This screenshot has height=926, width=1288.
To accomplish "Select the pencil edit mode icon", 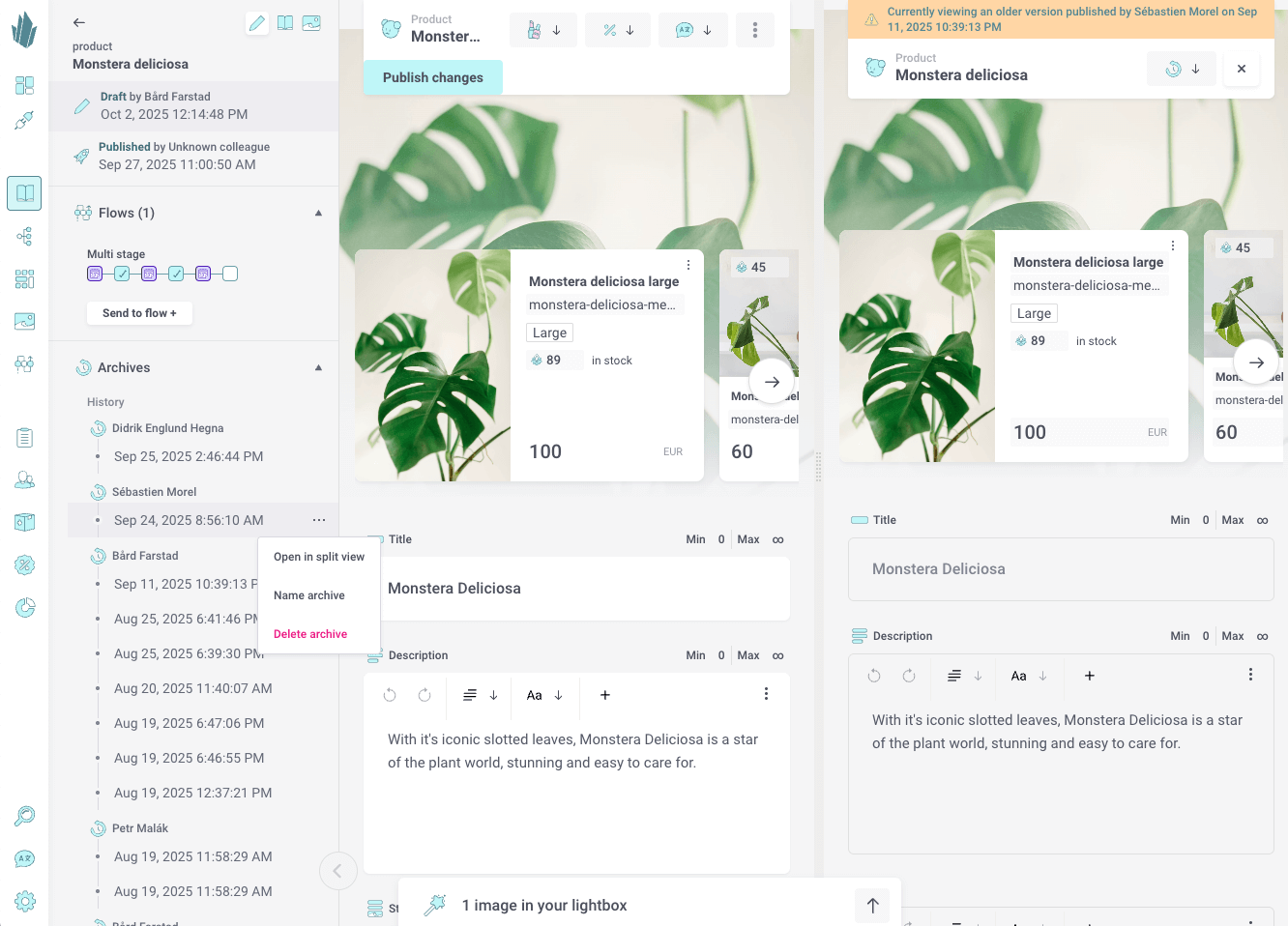I will click(257, 23).
